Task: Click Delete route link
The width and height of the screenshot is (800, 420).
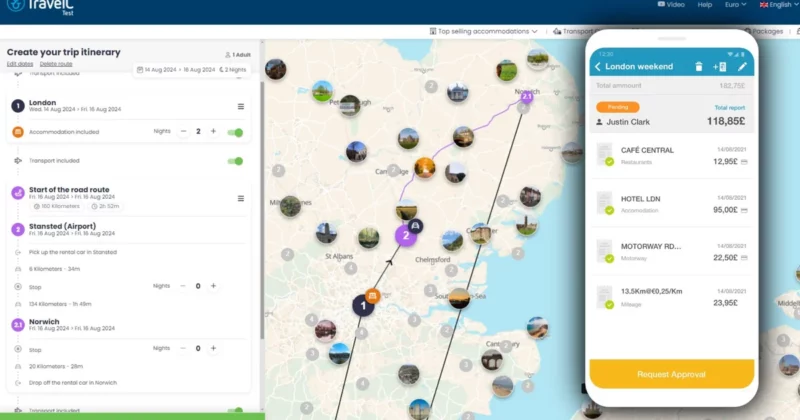Action: [56, 64]
